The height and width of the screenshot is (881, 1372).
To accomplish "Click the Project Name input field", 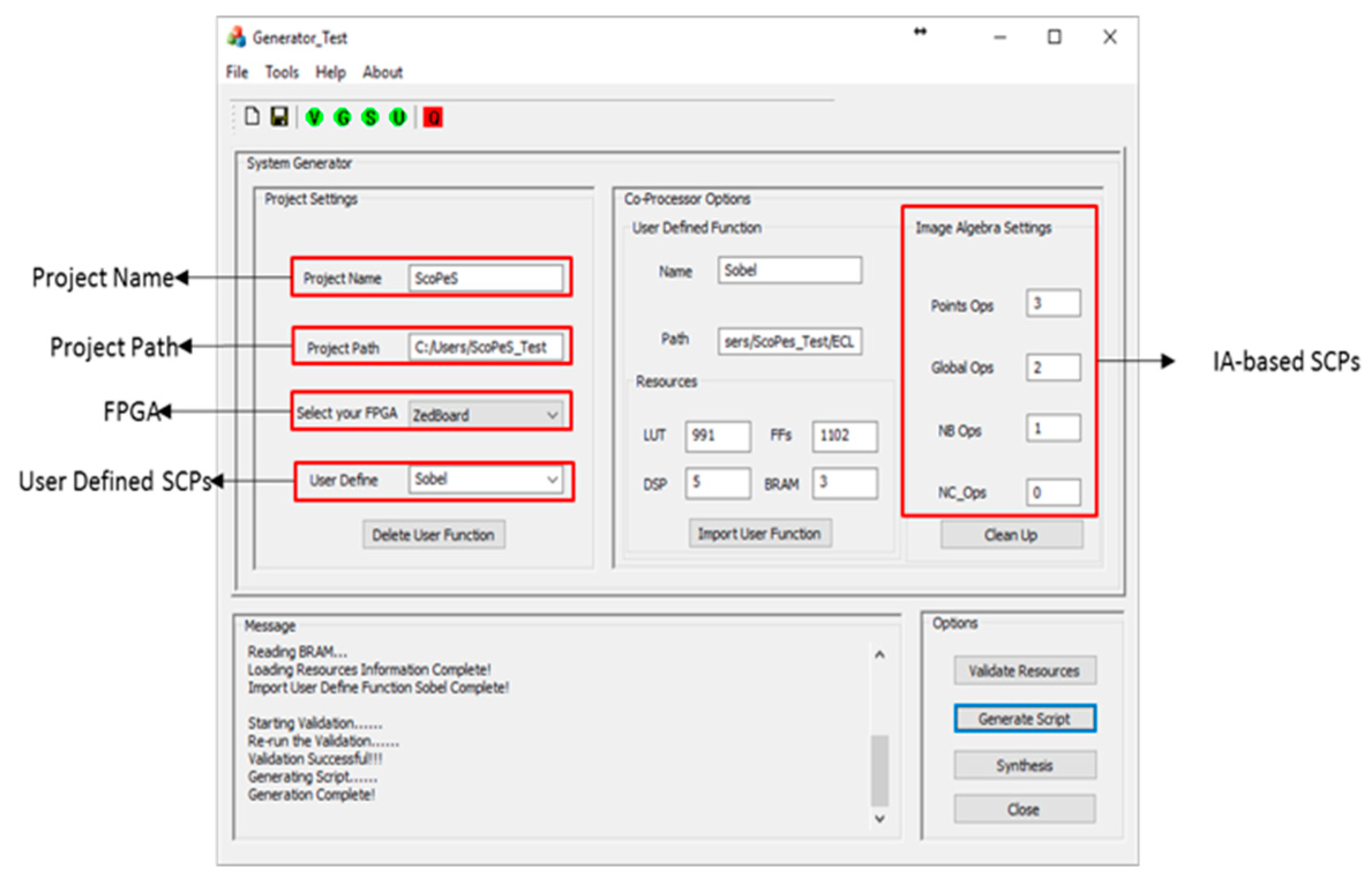I will 485,278.
